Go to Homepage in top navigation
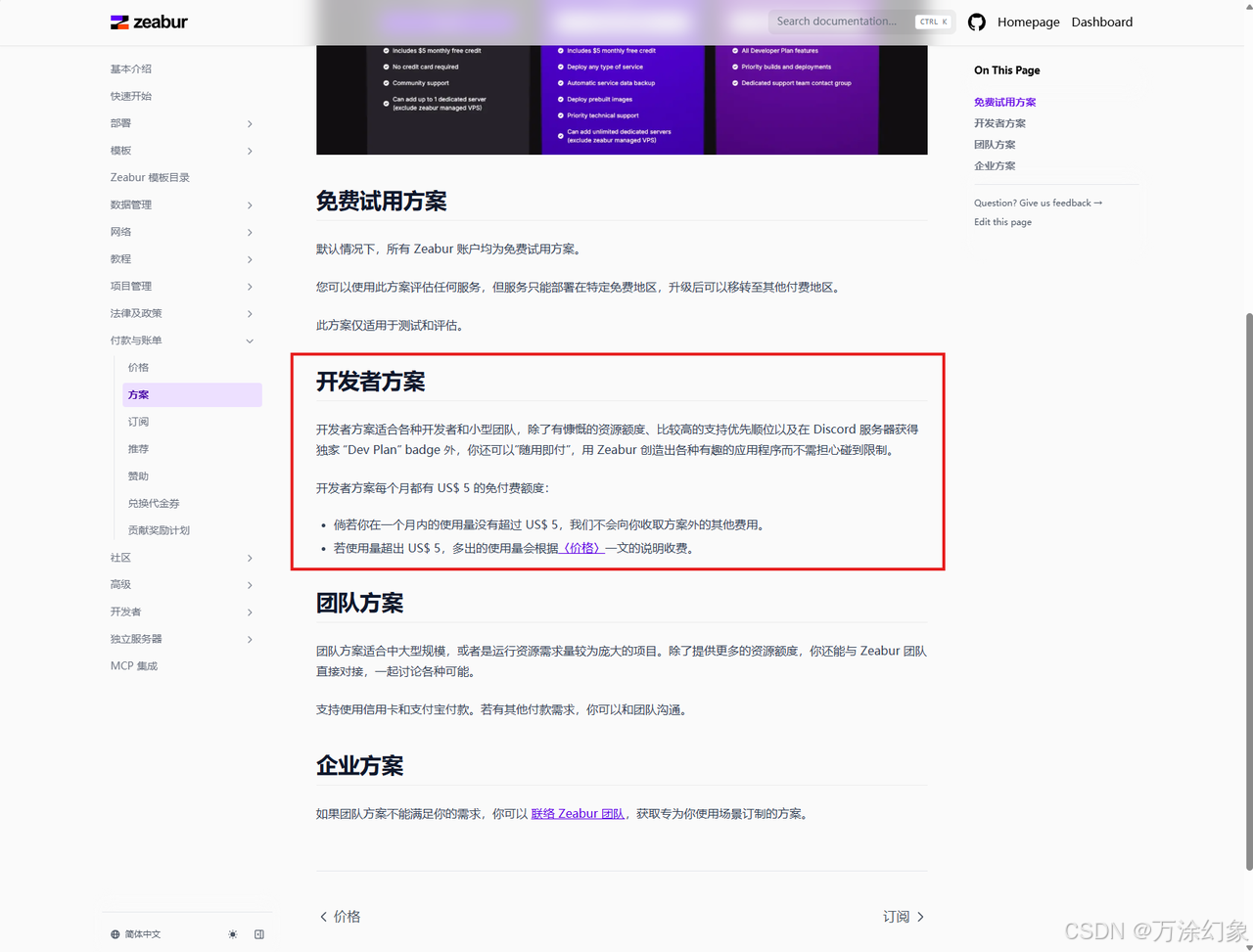Image resolution: width=1253 pixels, height=952 pixels. click(1028, 22)
